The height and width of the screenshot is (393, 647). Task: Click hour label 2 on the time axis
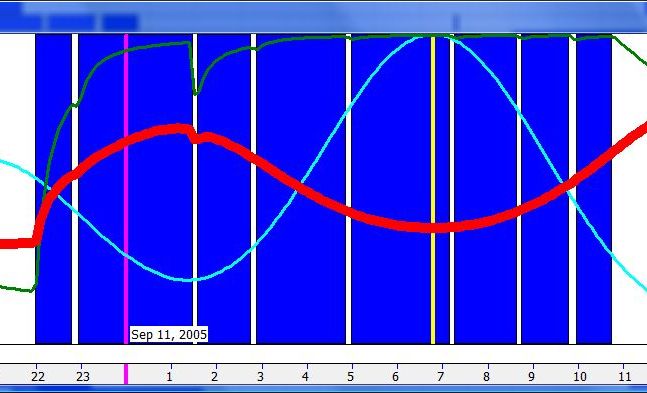215,377
